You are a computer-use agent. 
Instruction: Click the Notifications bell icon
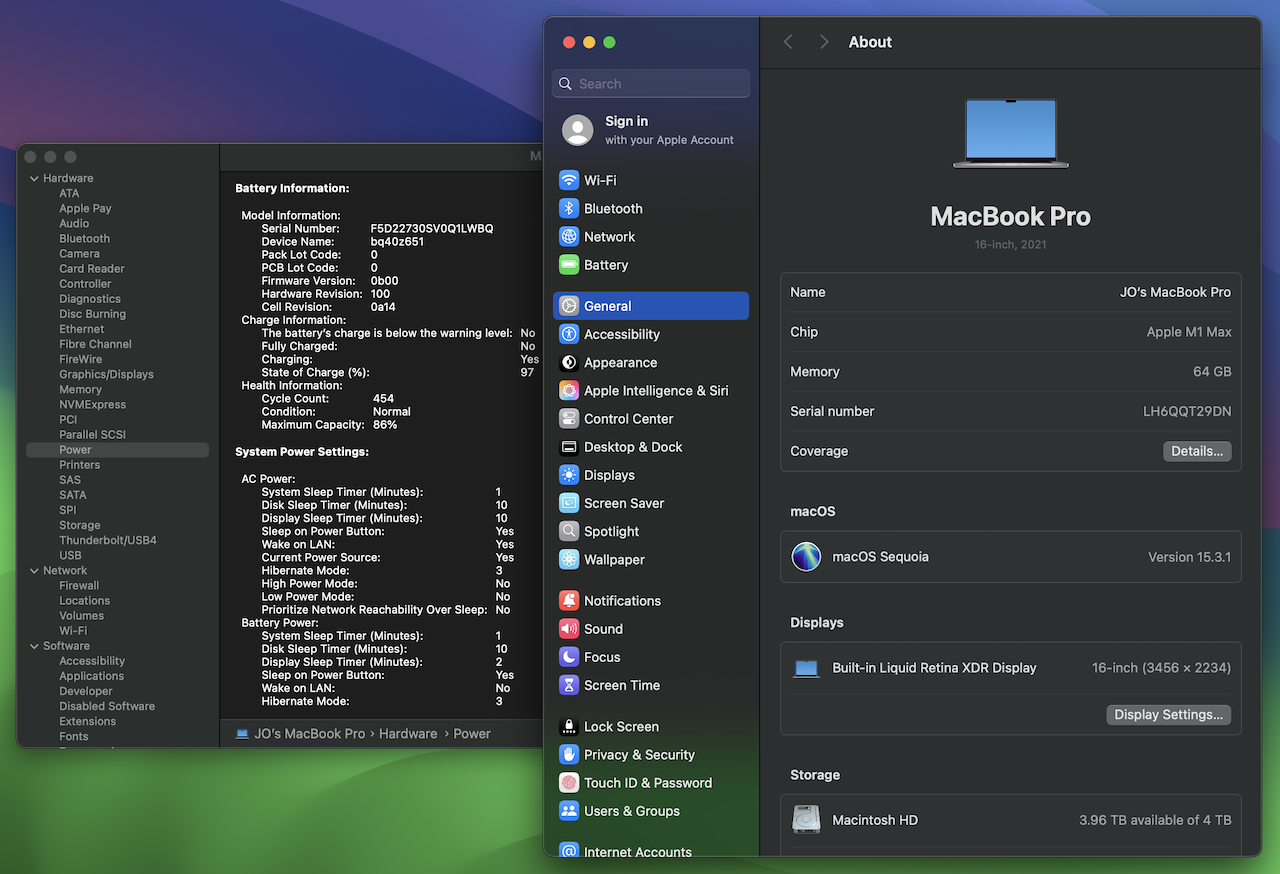click(x=569, y=600)
